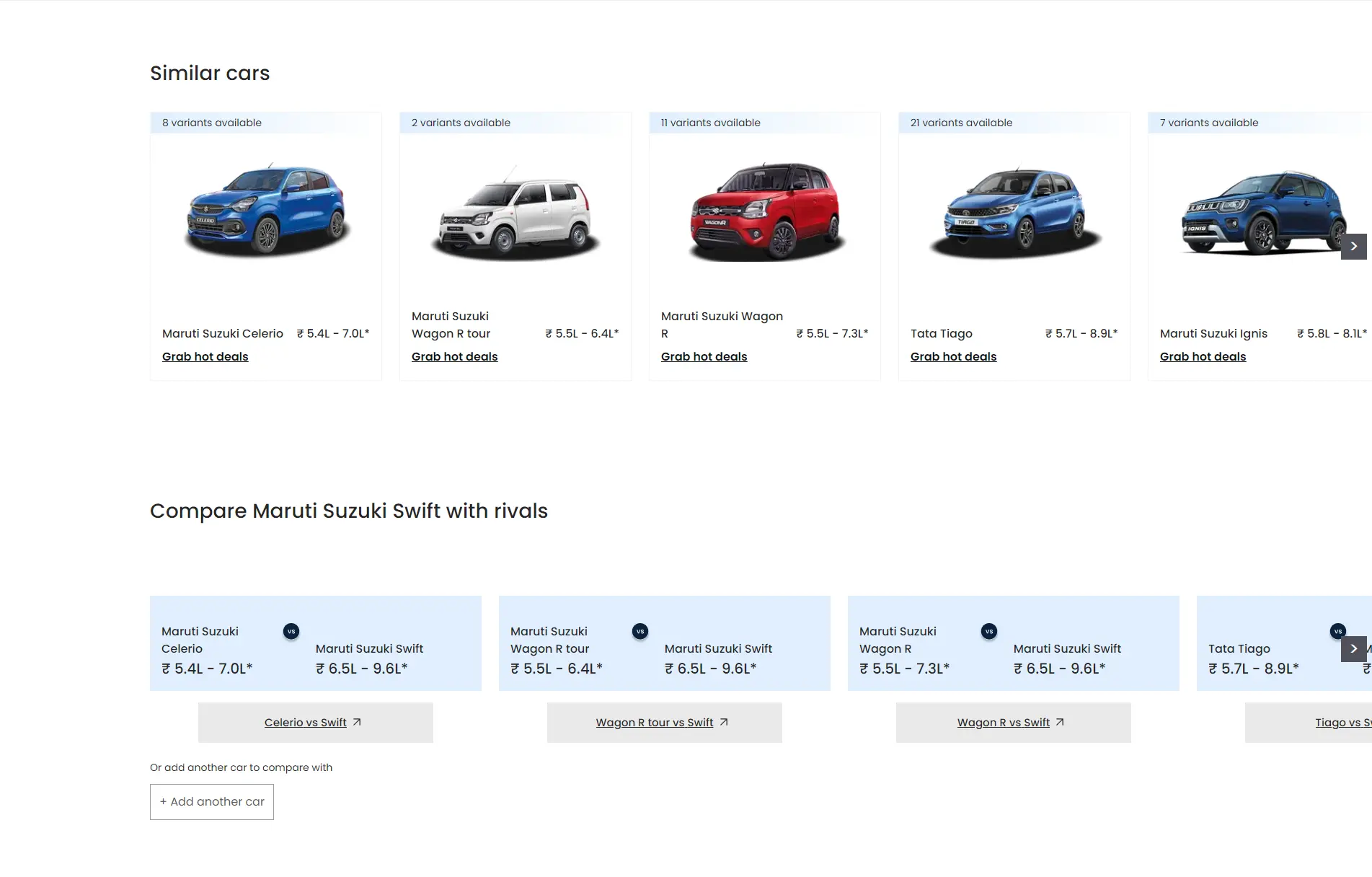Click Tata Tiago name in comparison card
Viewport: 1372px width, 877px height.
(1239, 648)
